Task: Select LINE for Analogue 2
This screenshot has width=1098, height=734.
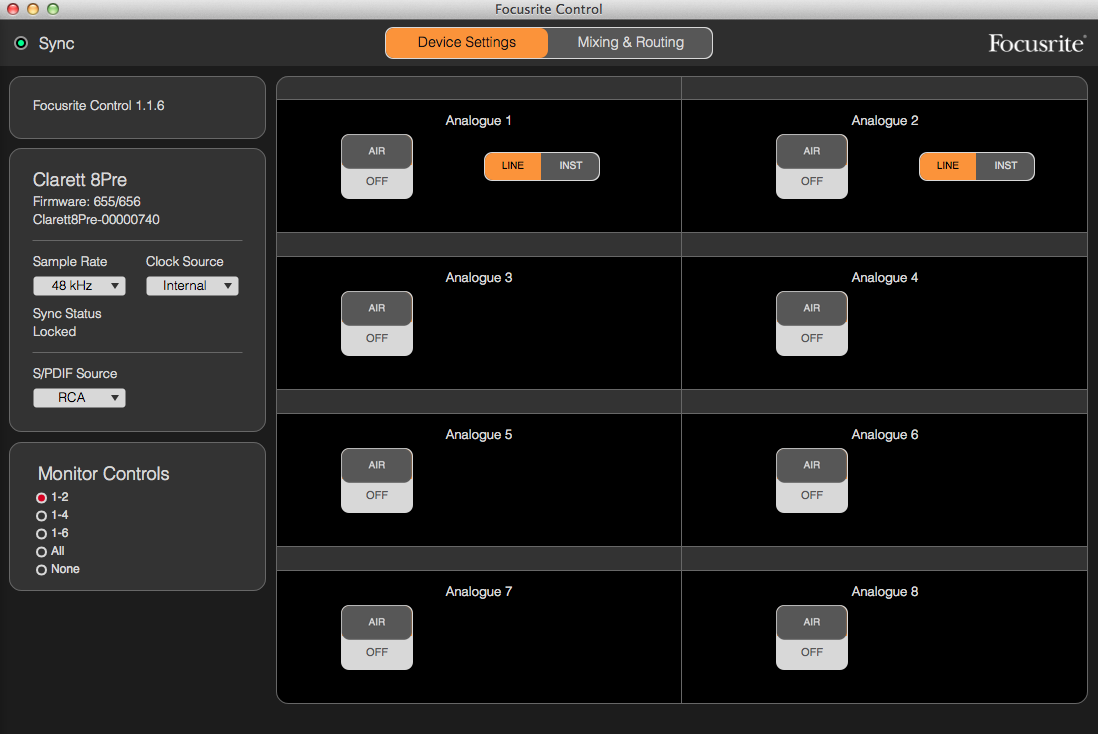Action: point(948,166)
